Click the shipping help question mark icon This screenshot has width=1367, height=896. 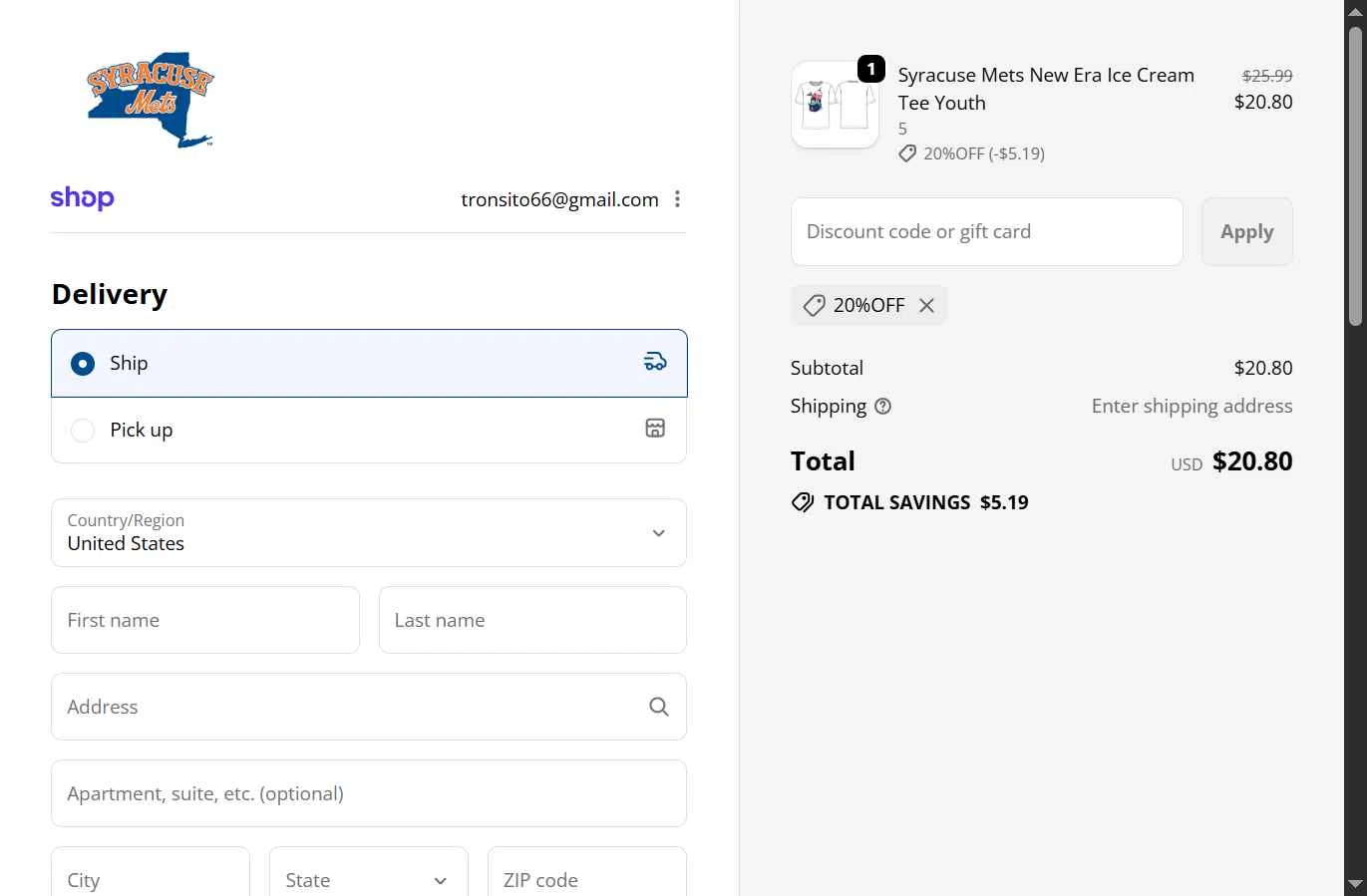coord(882,407)
